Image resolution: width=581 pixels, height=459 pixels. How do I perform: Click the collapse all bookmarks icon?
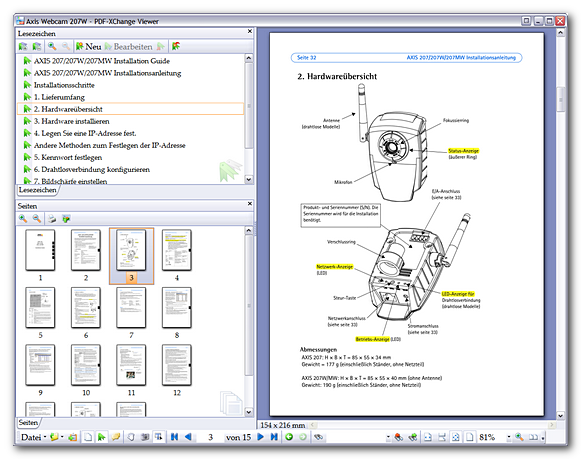pos(36,47)
